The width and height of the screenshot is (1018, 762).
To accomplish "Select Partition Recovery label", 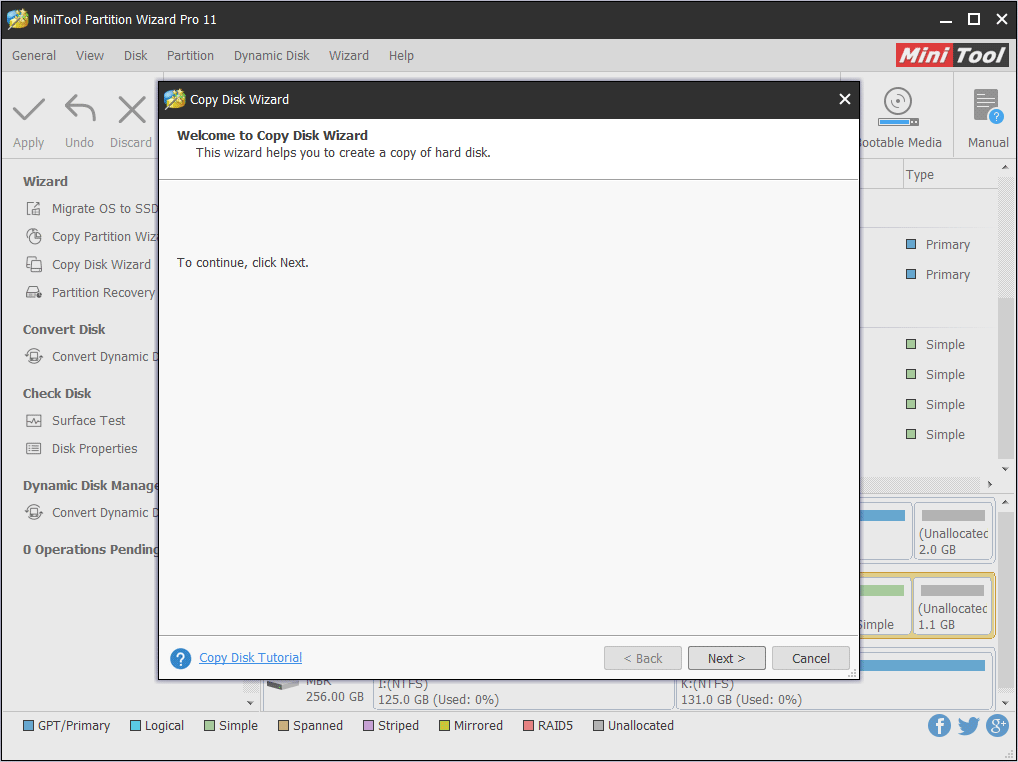I will pos(103,293).
